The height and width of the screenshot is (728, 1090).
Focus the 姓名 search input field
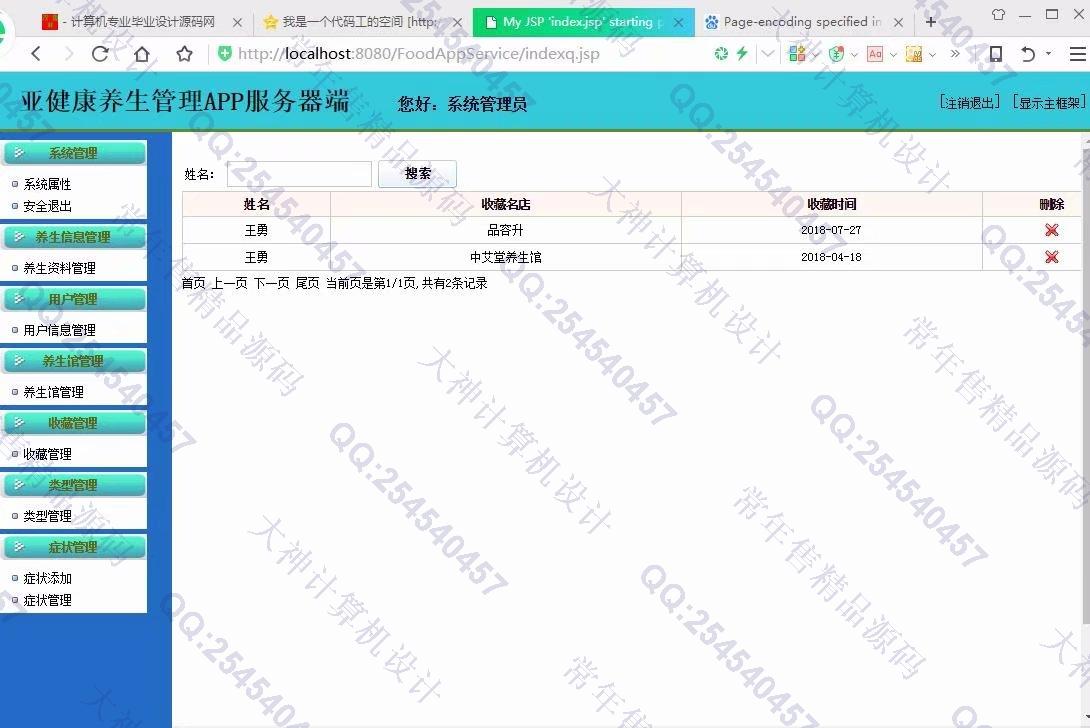click(x=299, y=174)
